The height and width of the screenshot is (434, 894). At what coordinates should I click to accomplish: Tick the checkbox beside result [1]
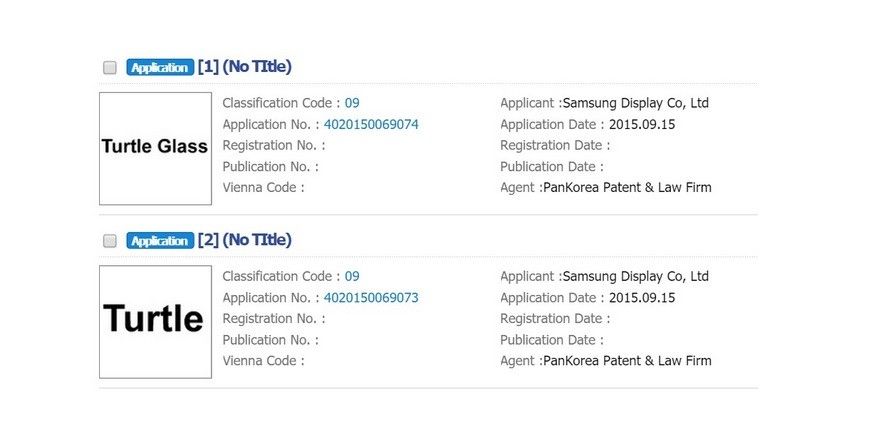click(110, 68)
